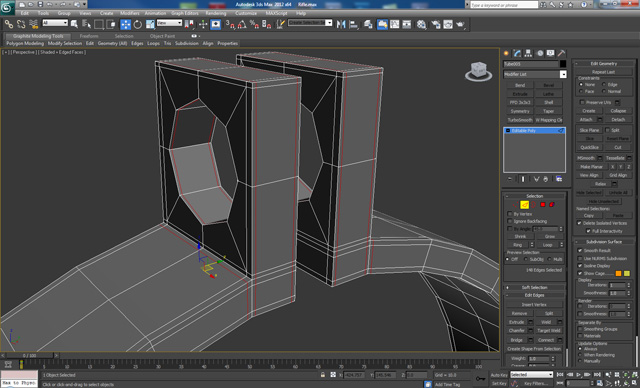Open the Material Editor

click(x=422, y=24)
